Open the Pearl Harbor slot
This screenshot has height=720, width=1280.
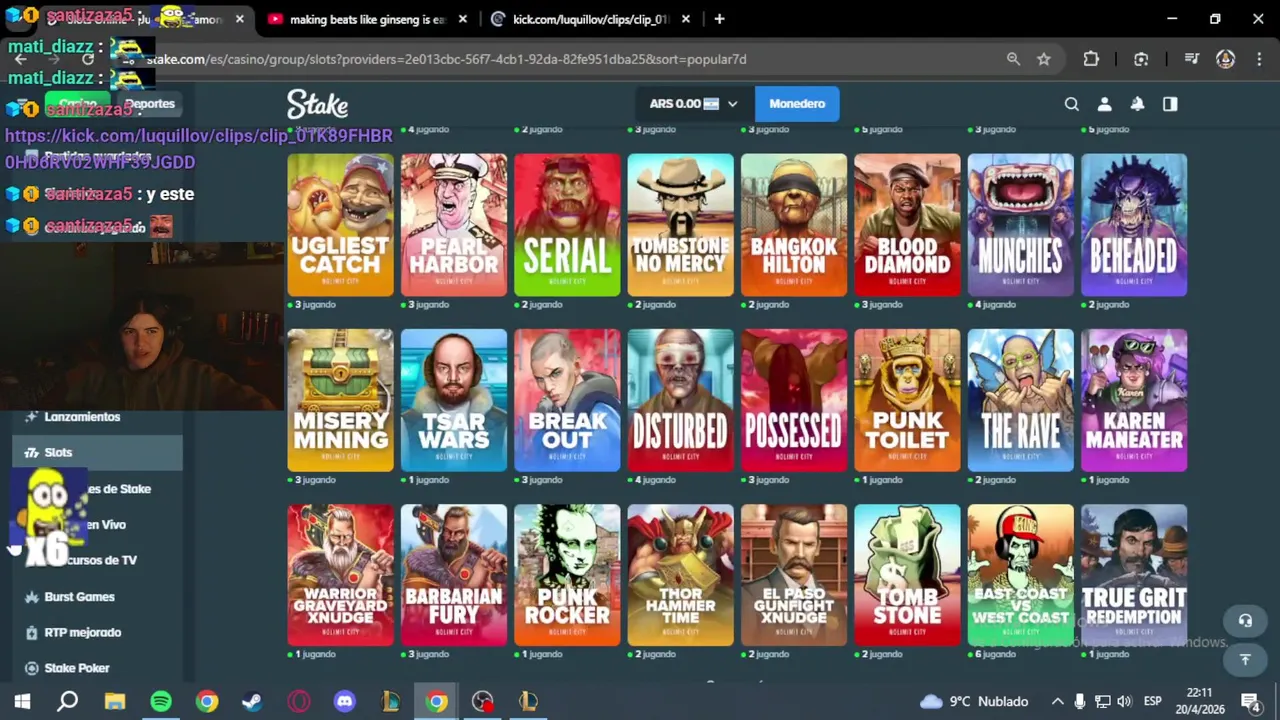[454, 225]
